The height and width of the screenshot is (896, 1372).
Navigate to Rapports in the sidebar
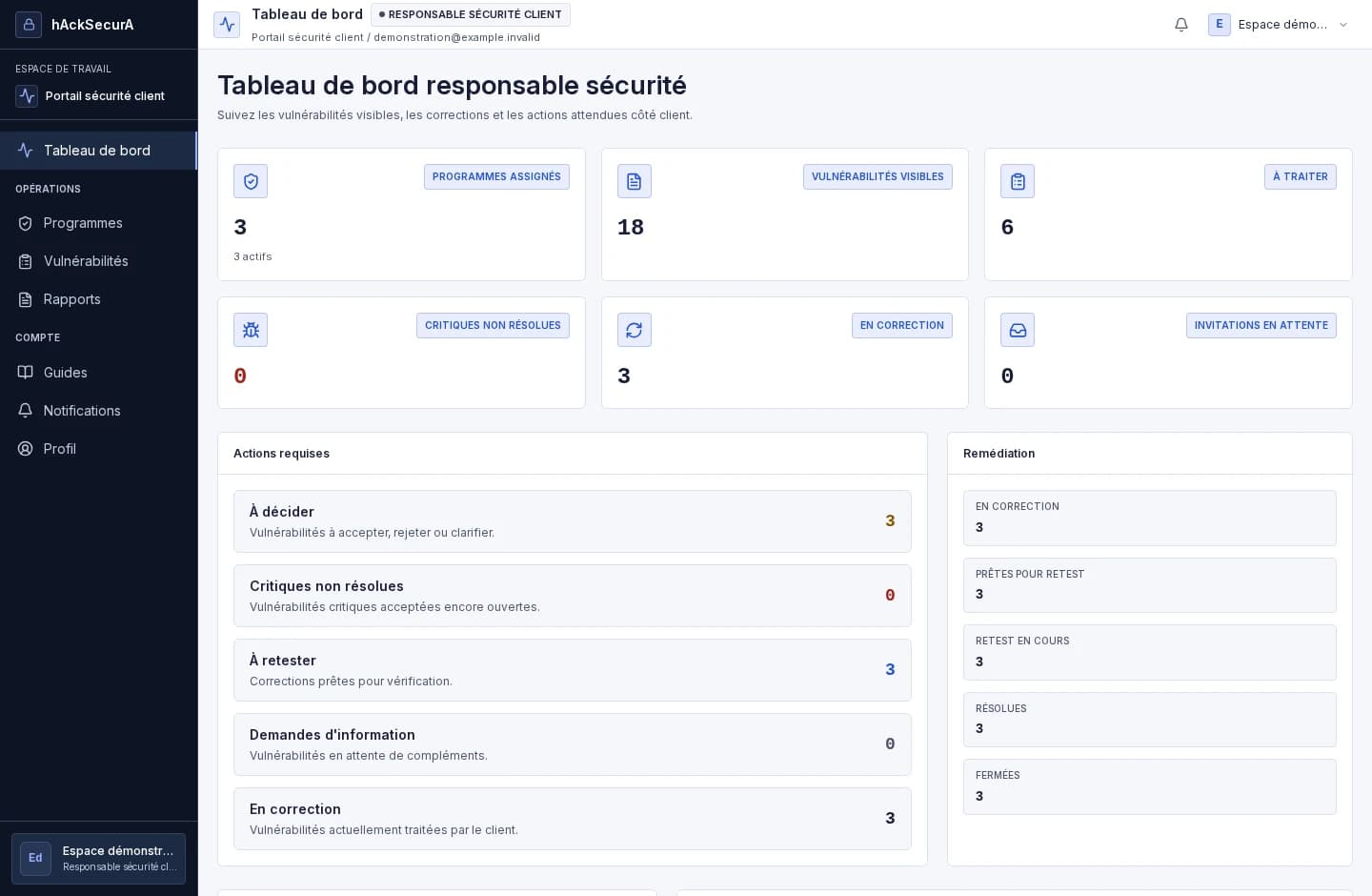coord(98,299)
